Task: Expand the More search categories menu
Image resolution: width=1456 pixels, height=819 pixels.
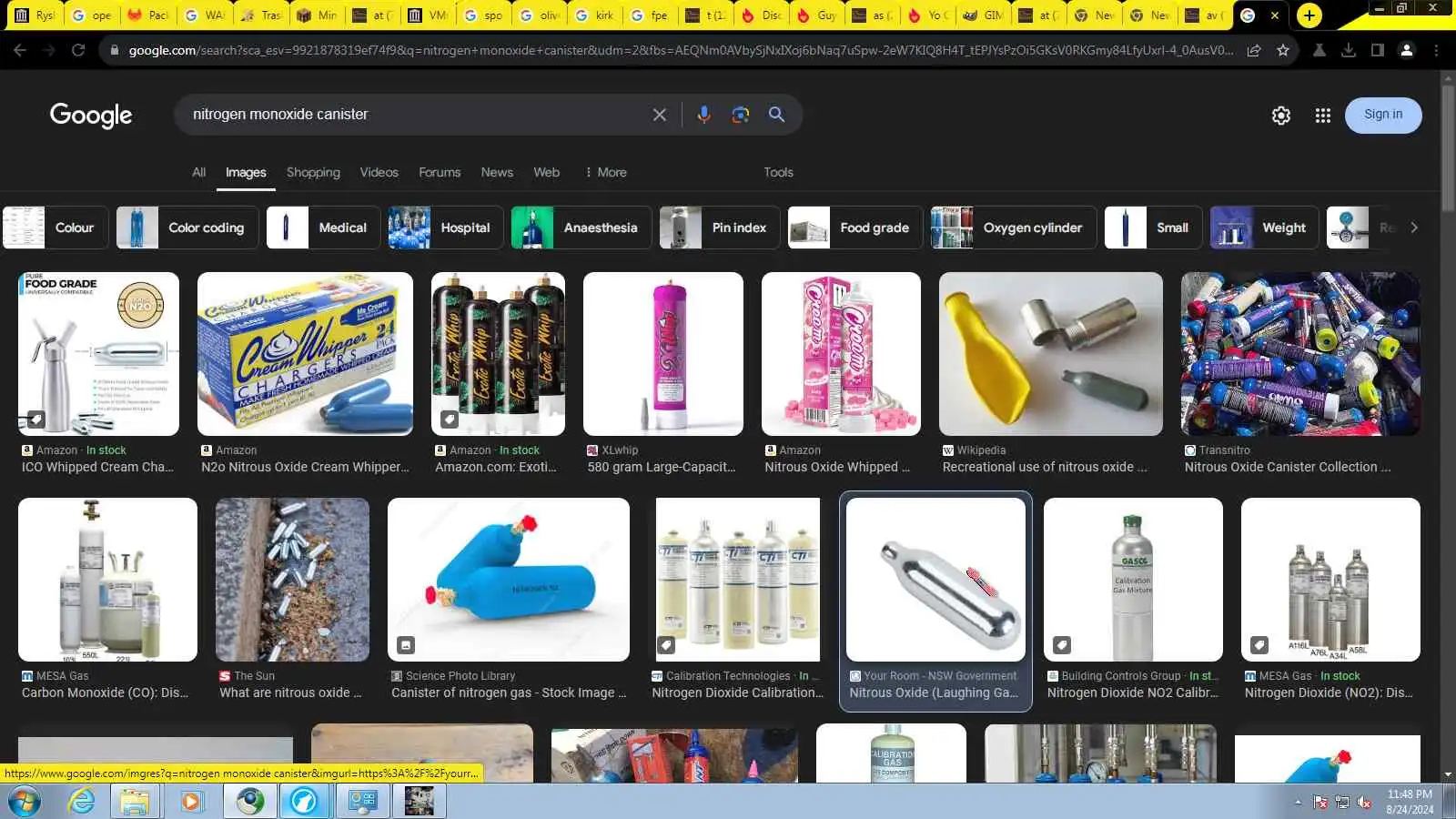Action: point(606,172)
